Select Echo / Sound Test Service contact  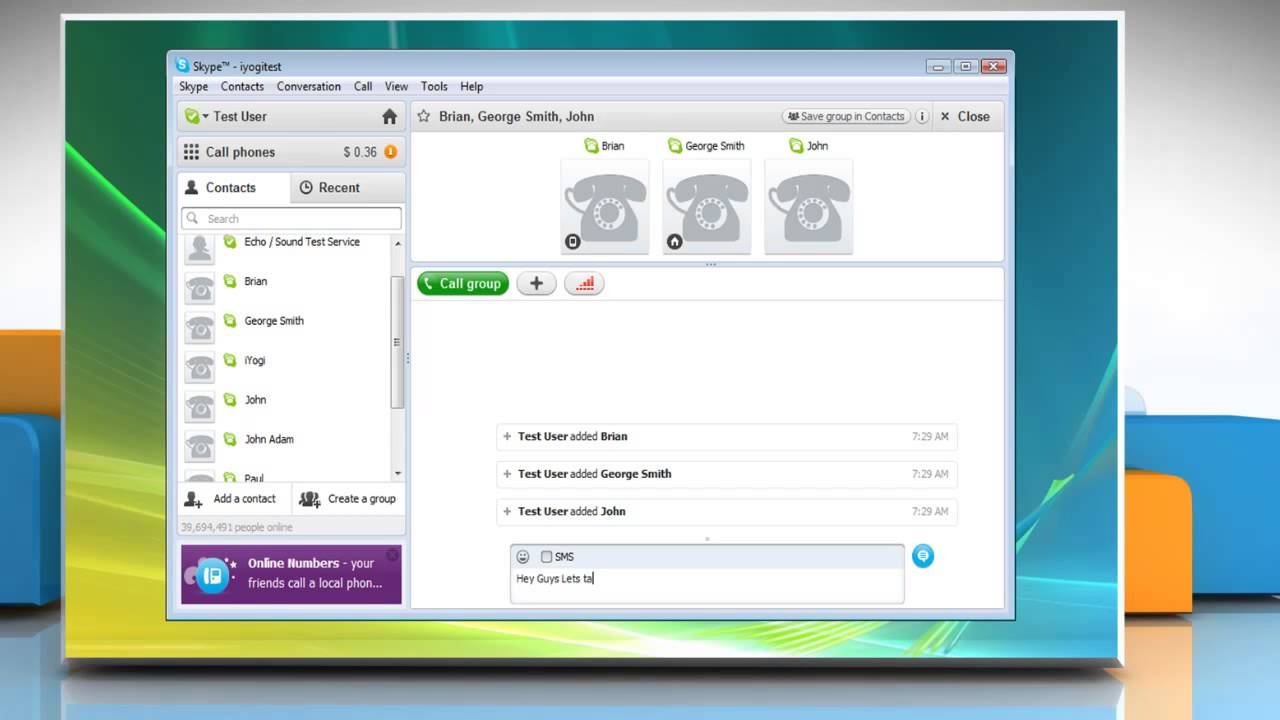(x=284, y=243)
